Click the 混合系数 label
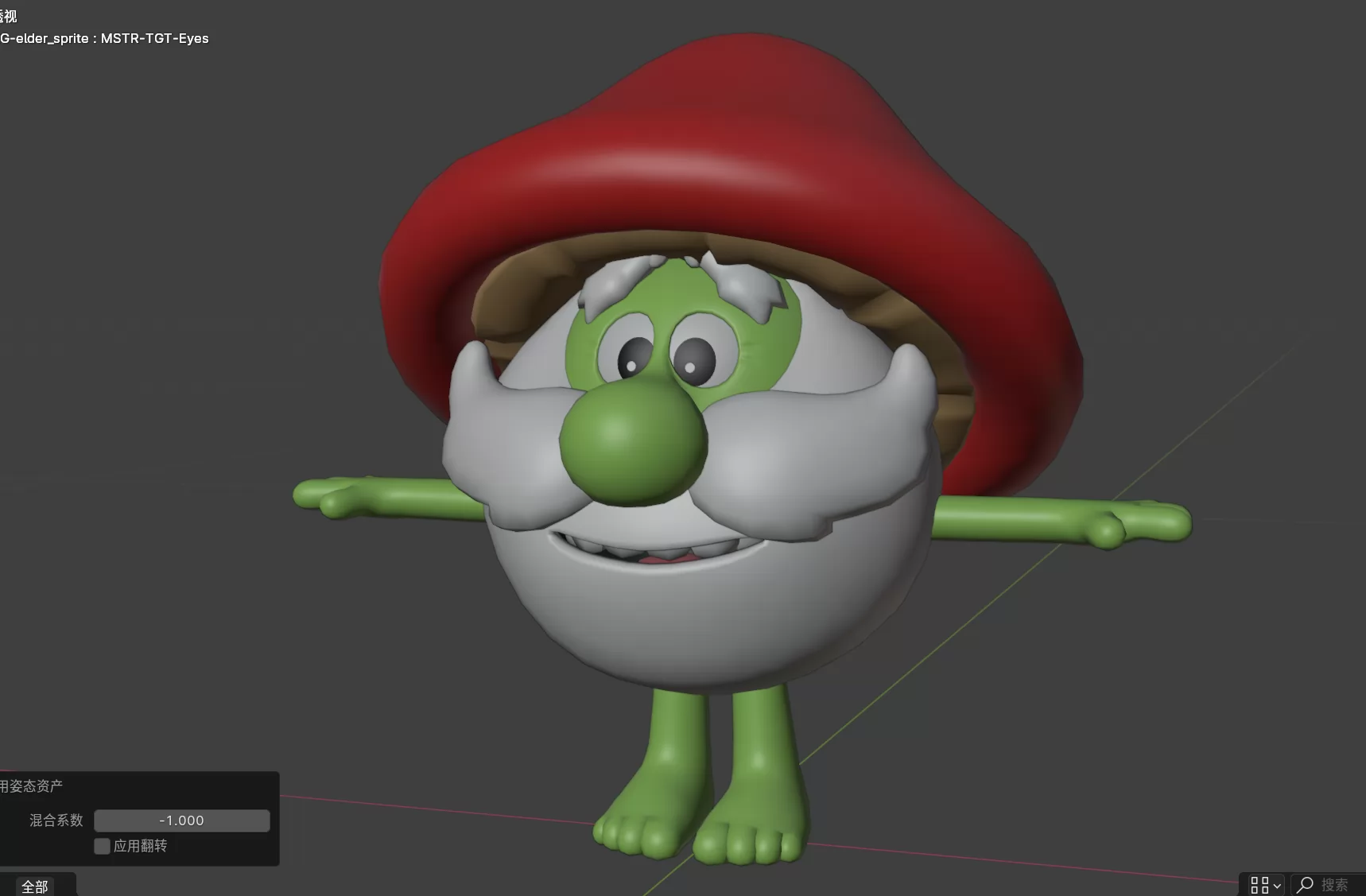This screenshot has height=896, width=1366. (56, 820)
